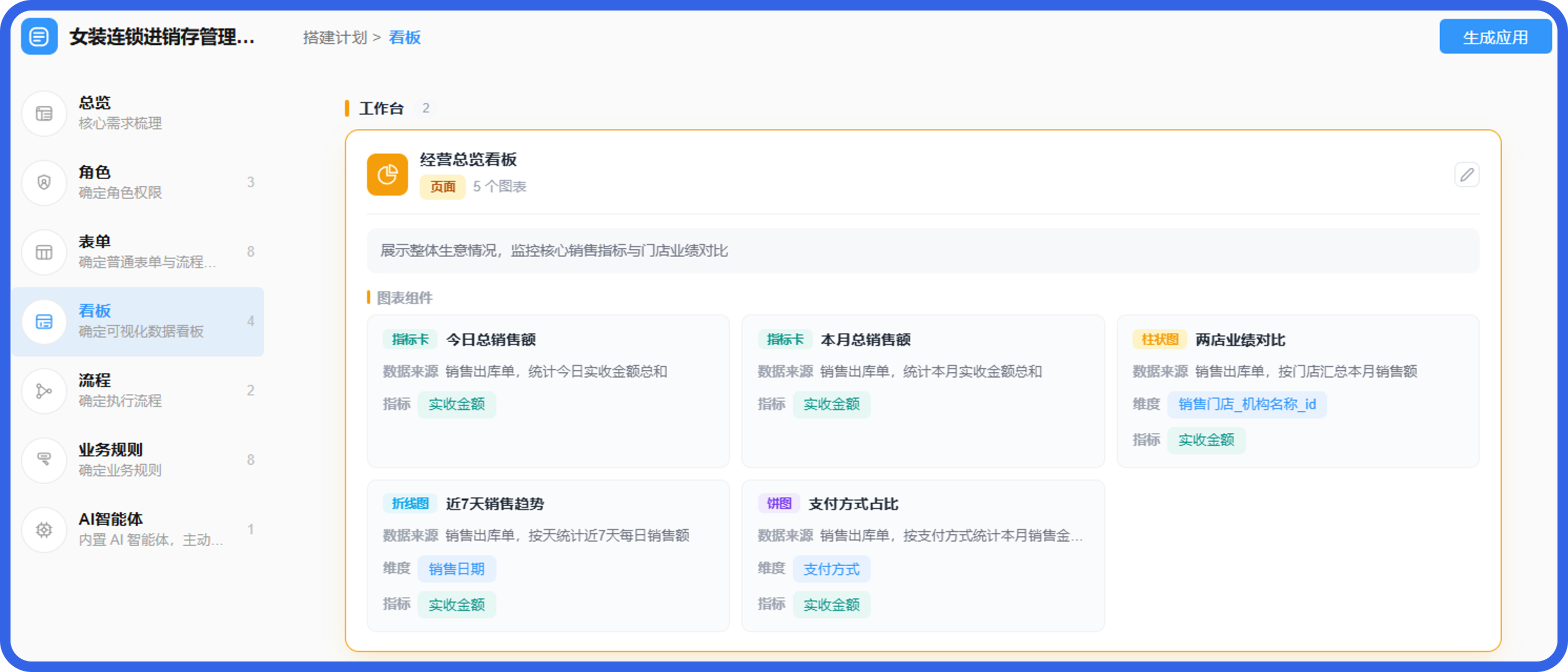Click the orange pie chart icon of 经营总览看板

(x=387, y=174)
